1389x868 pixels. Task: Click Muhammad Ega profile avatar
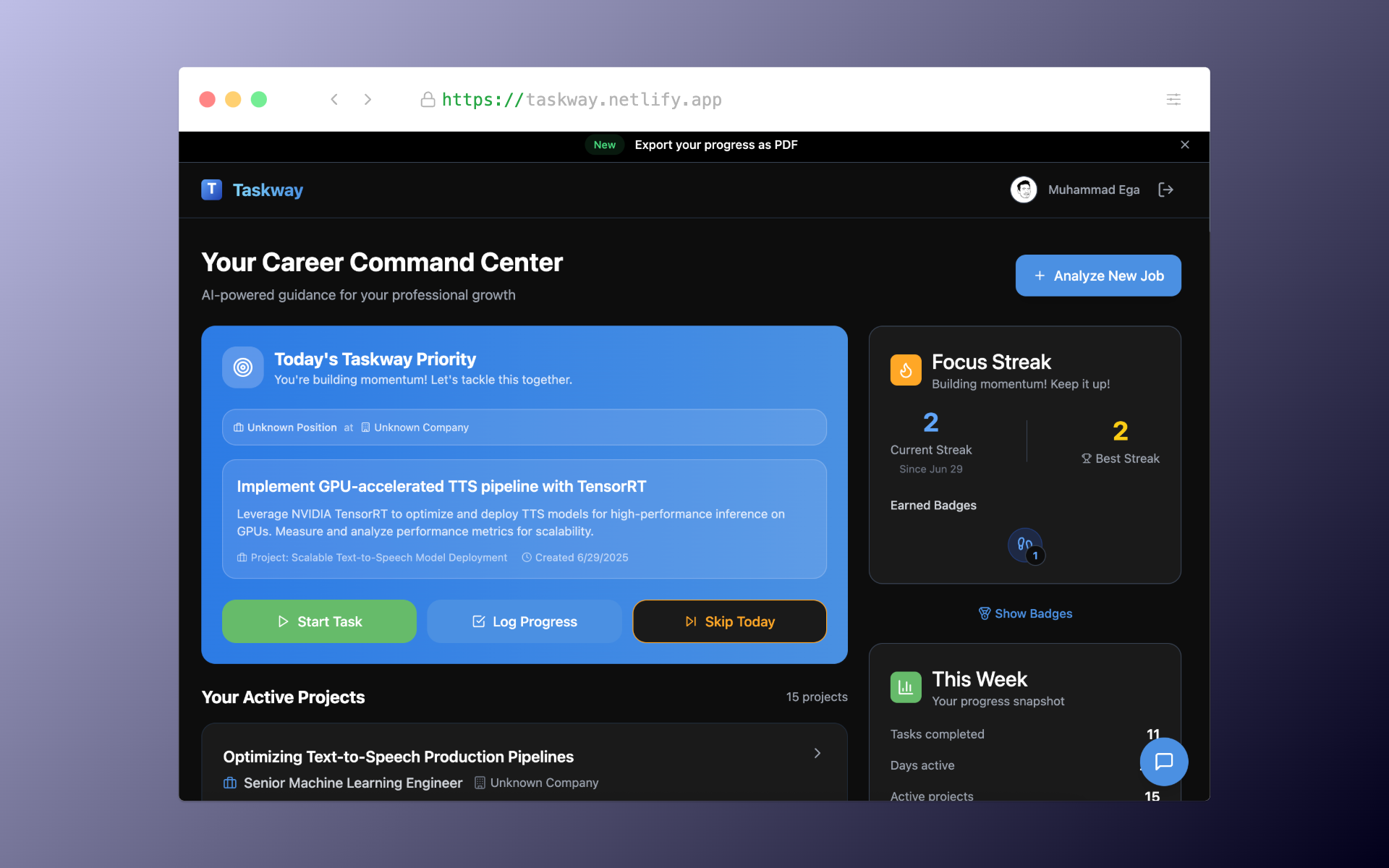click(1024, 190)
